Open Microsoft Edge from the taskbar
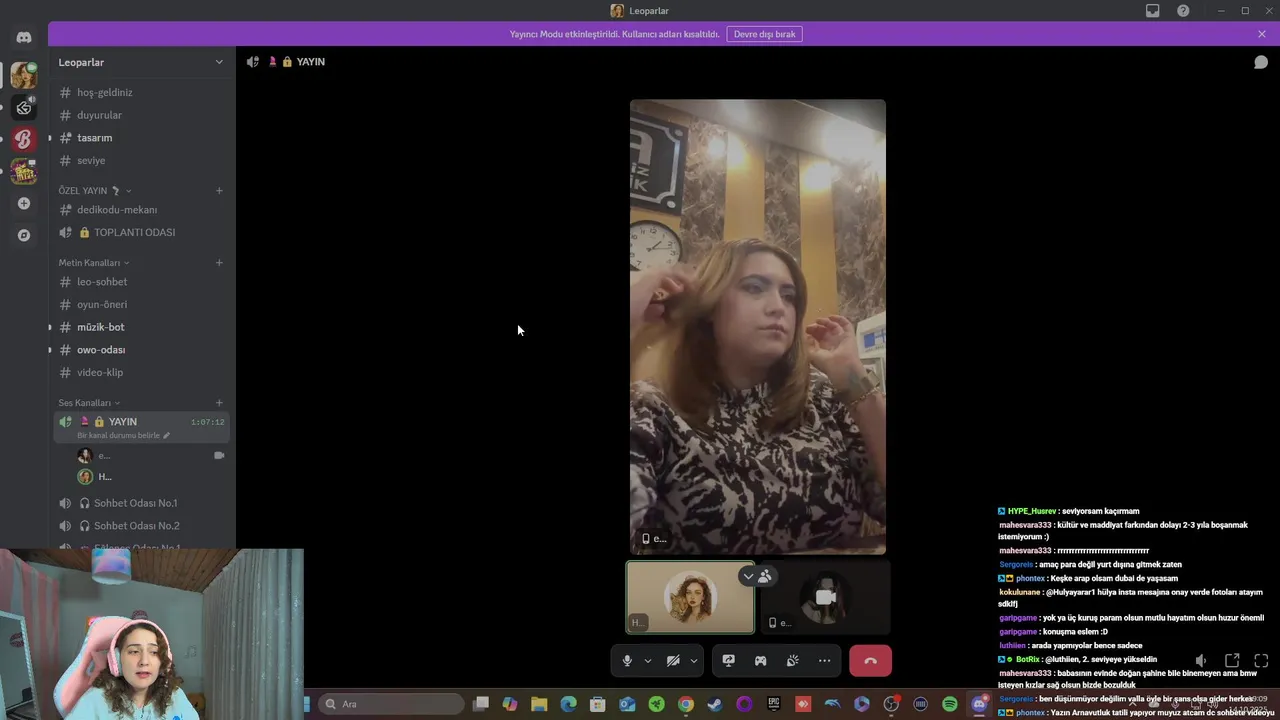The width and height of the screenshot is (1280, 720). click(x=568, y=704)
